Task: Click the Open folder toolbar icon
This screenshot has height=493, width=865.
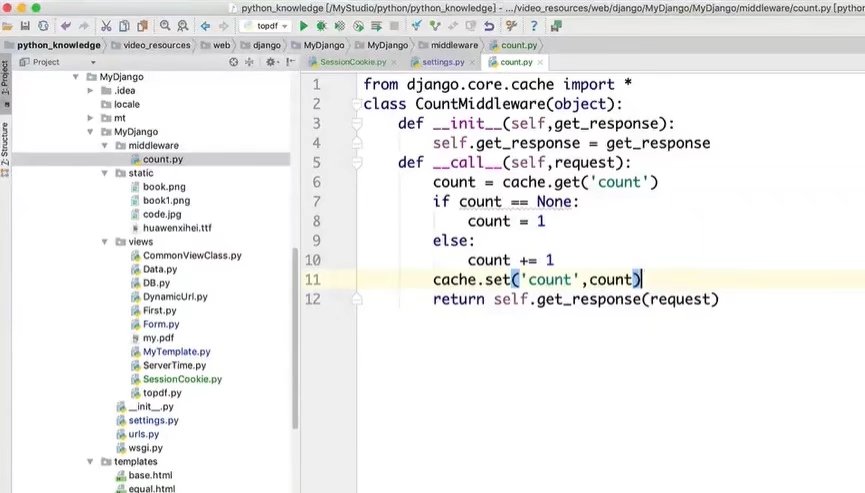Action: pos(7,26)
